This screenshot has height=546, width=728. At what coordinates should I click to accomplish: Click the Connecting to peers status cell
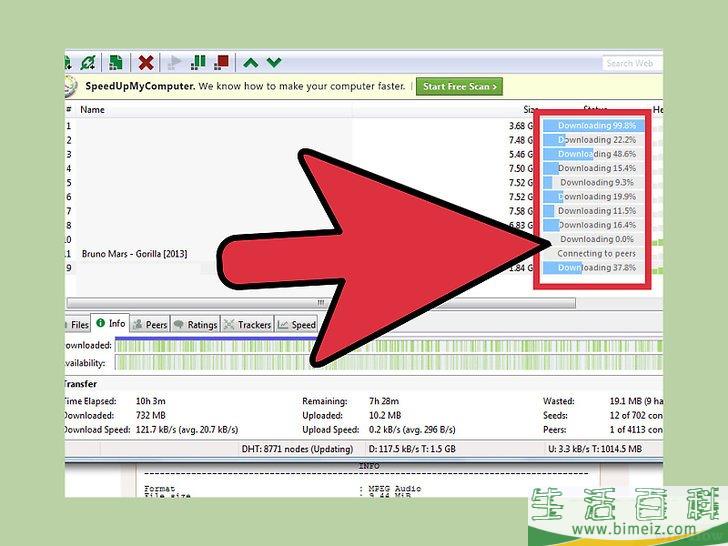pos(594,254)
